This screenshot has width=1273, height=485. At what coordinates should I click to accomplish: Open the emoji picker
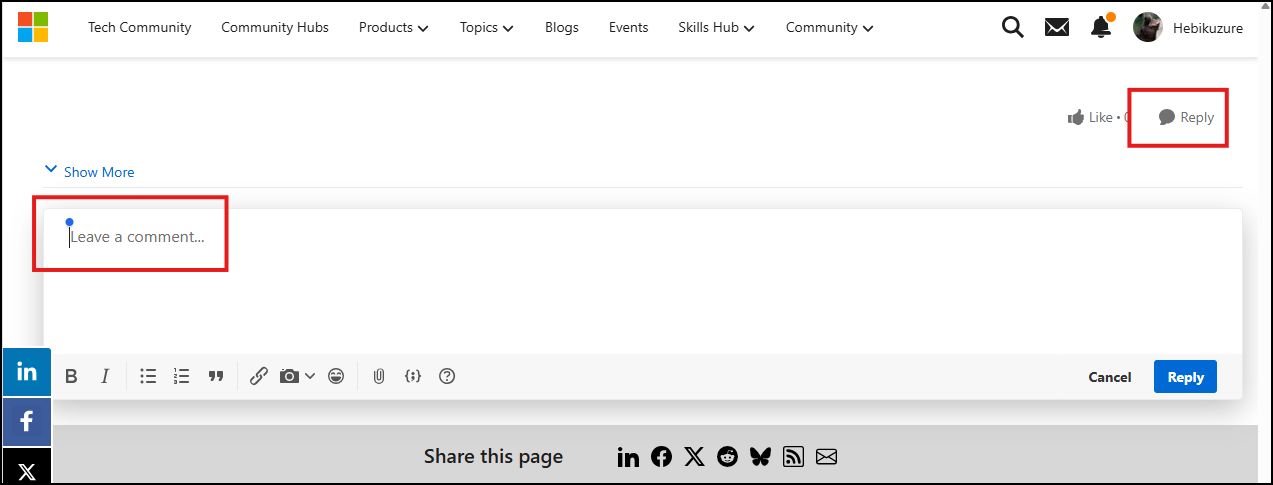336,376
